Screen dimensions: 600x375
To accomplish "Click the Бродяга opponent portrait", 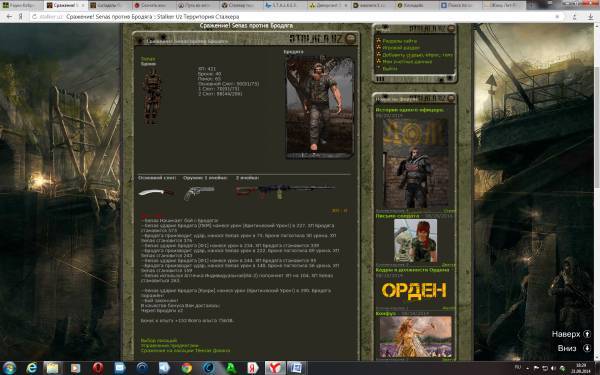I will click(x=319, y=107).
